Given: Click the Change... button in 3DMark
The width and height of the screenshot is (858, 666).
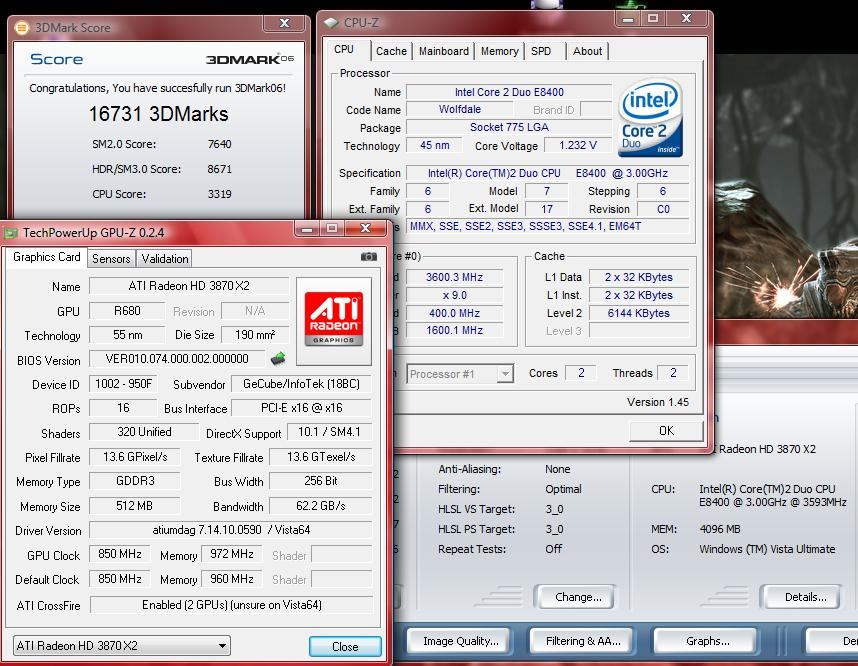Looking at the screenshot, I should [578, 597].
